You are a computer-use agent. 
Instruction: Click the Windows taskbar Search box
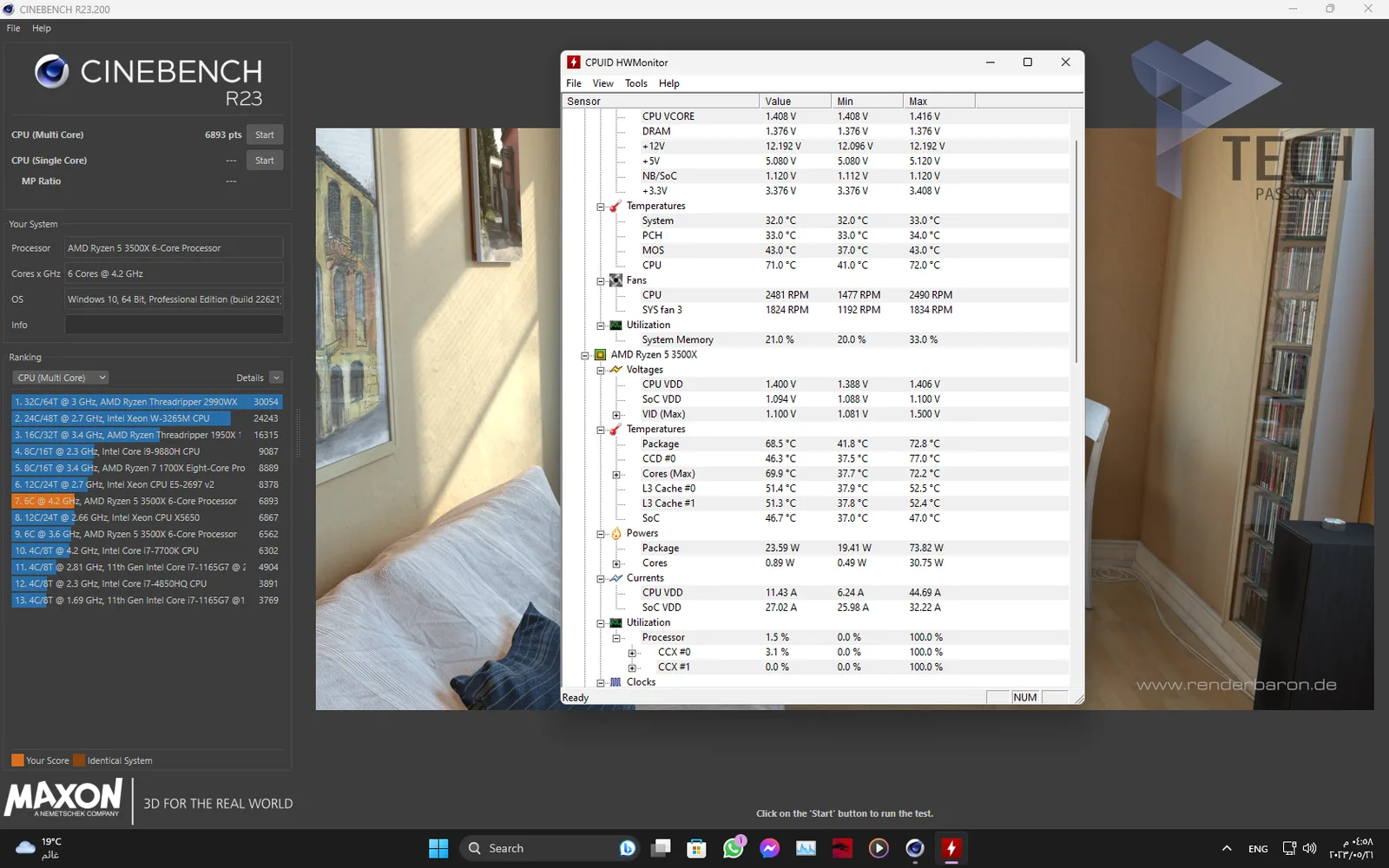pyautogui.click(x=550, y=848)
